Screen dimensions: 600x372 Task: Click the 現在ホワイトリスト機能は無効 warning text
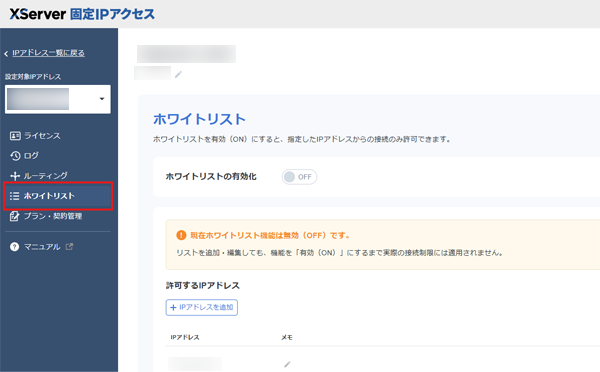pos(270,235)
